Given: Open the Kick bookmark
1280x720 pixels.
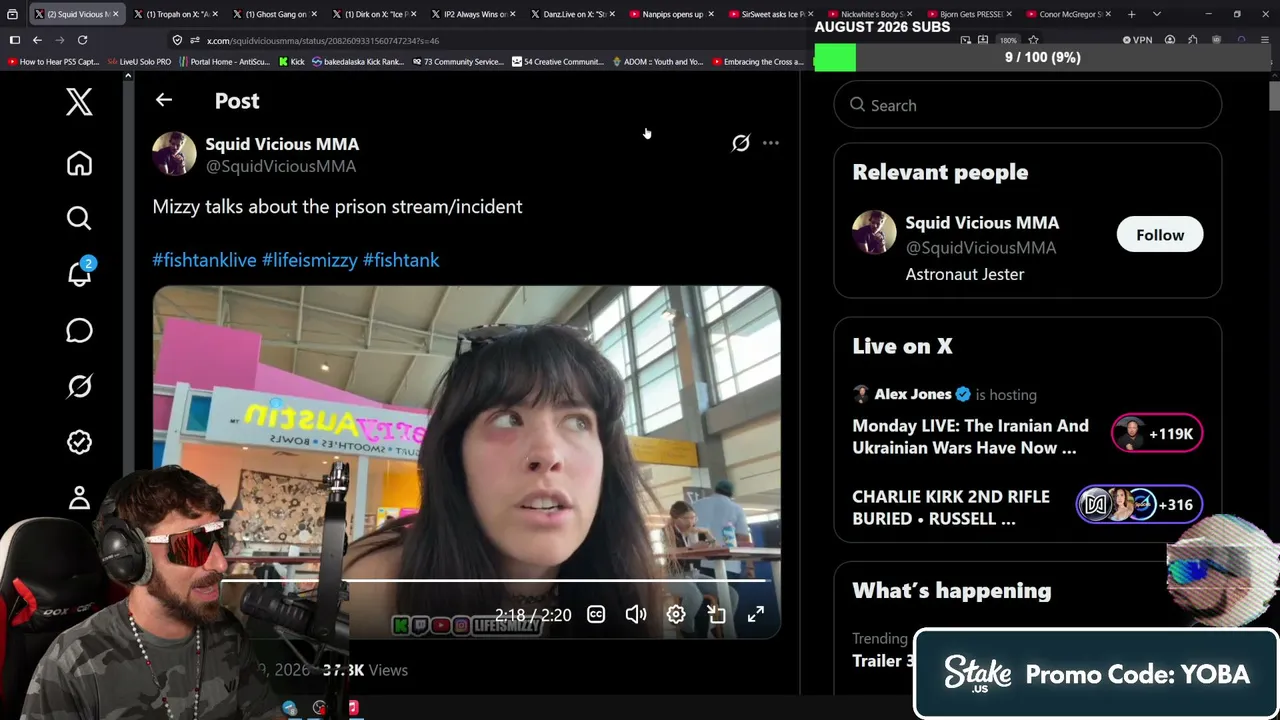Looking at the screenshot, I should pyautogui.click(x=291, y=62).
